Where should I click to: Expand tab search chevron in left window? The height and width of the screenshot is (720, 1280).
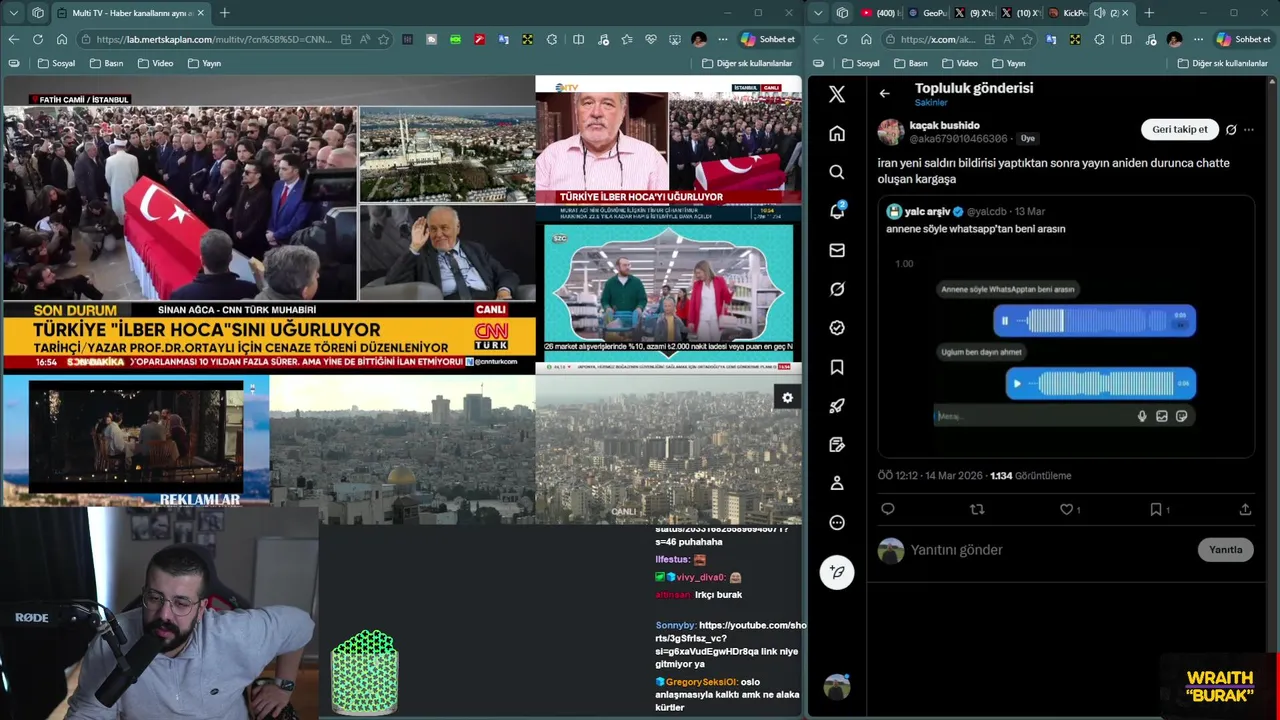point(13,13)
